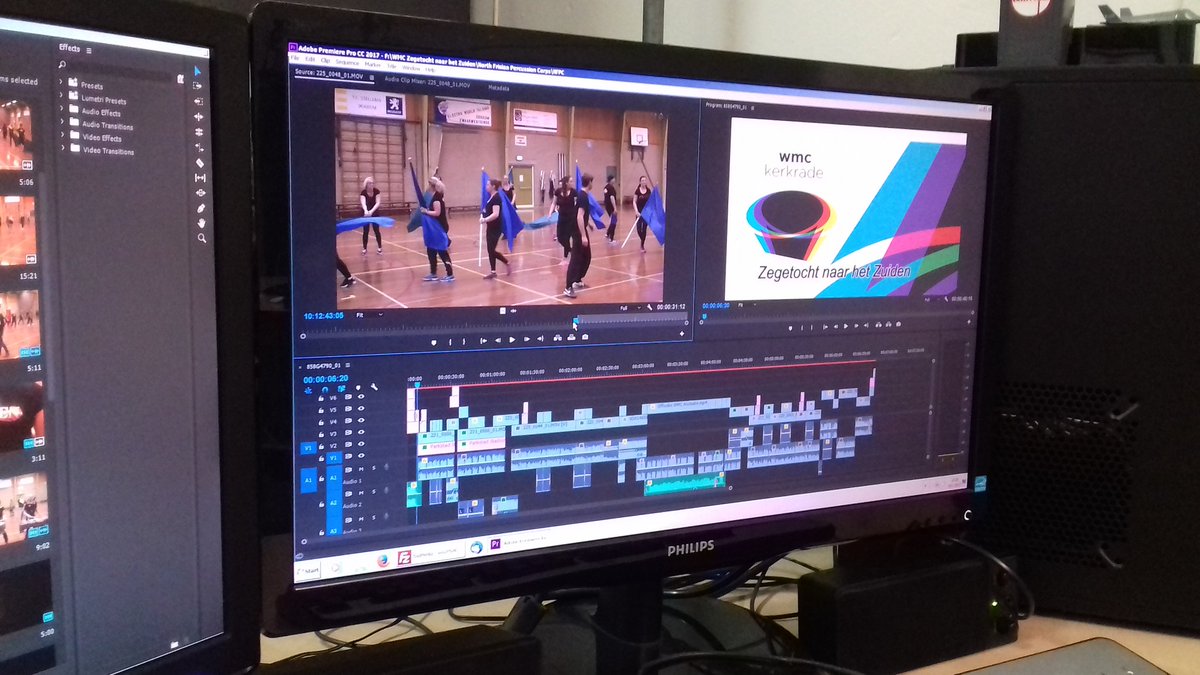The width and height of the screenshot is (1200, 675).
Task: Toggle eye visibility for track V3
Action: pos(361,432)
